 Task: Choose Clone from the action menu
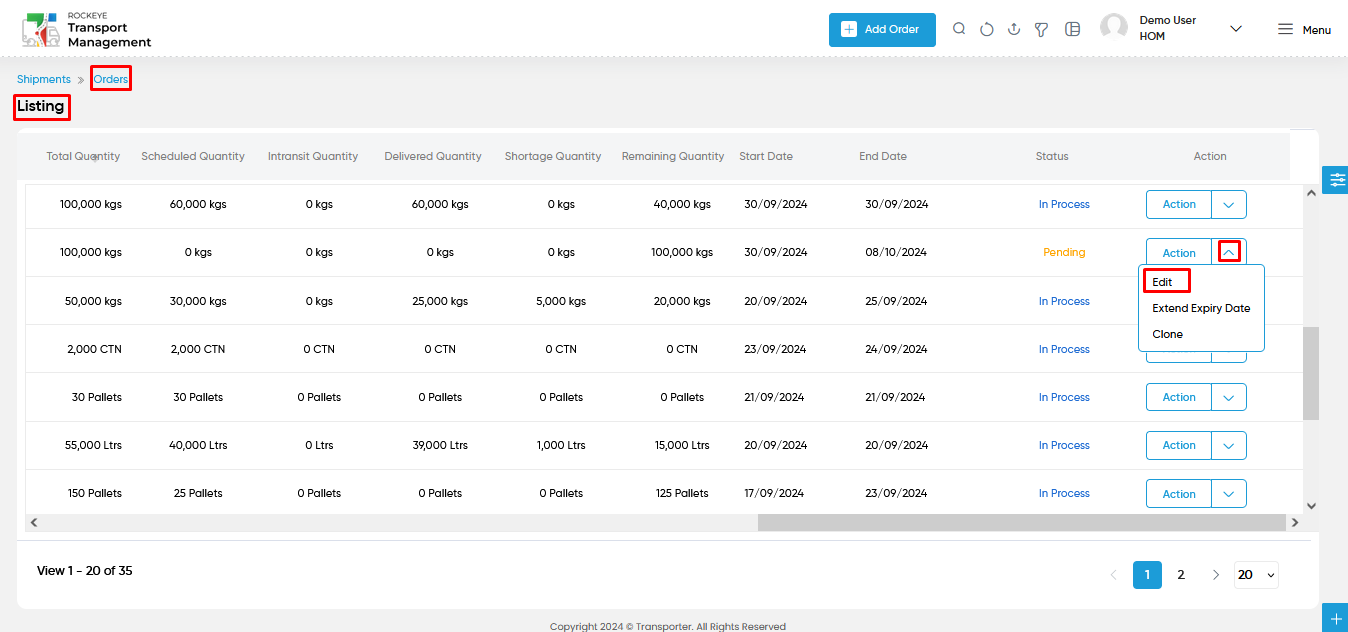[1167, 334]
